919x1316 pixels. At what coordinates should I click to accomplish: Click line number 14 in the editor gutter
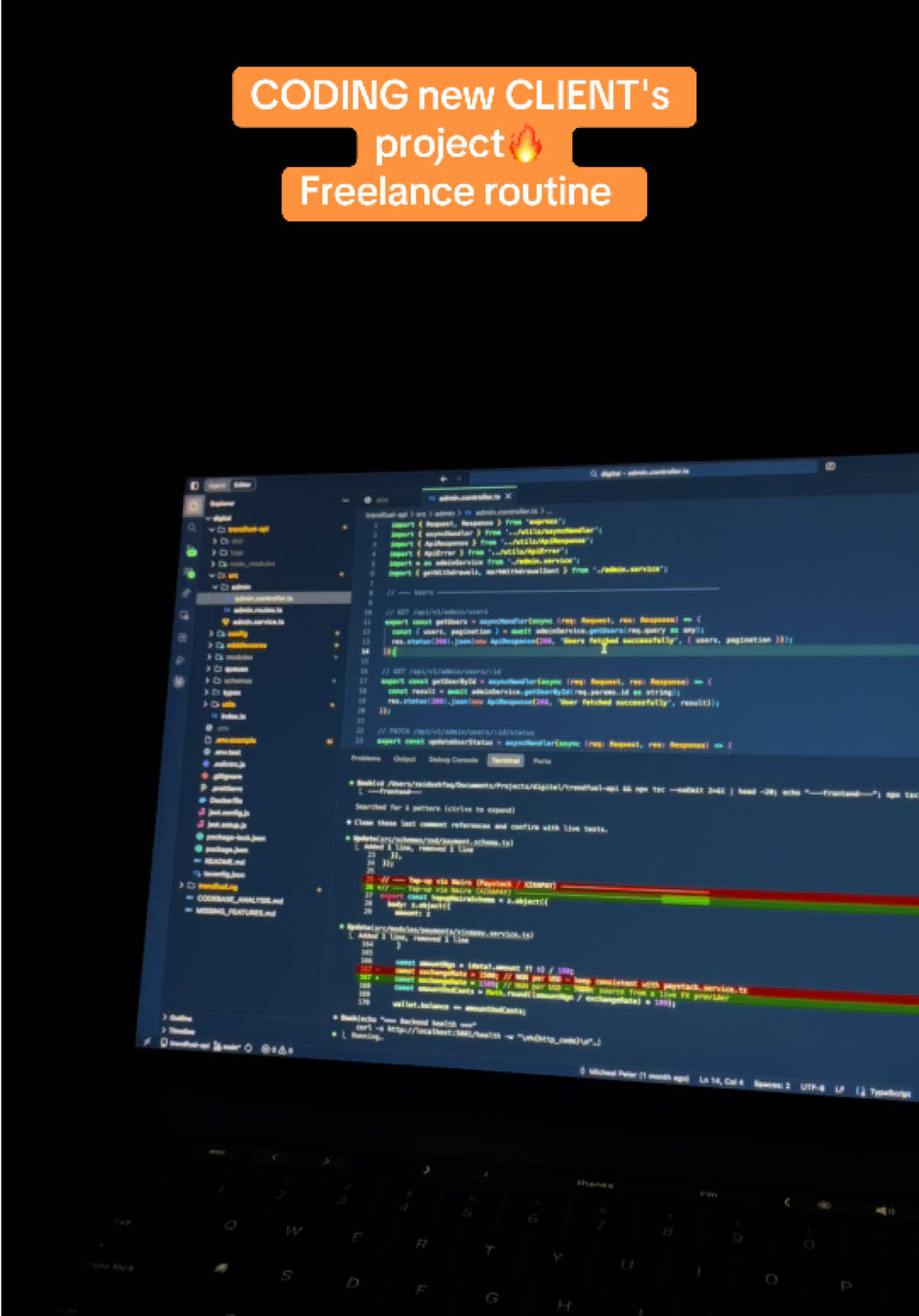[365, 651]
